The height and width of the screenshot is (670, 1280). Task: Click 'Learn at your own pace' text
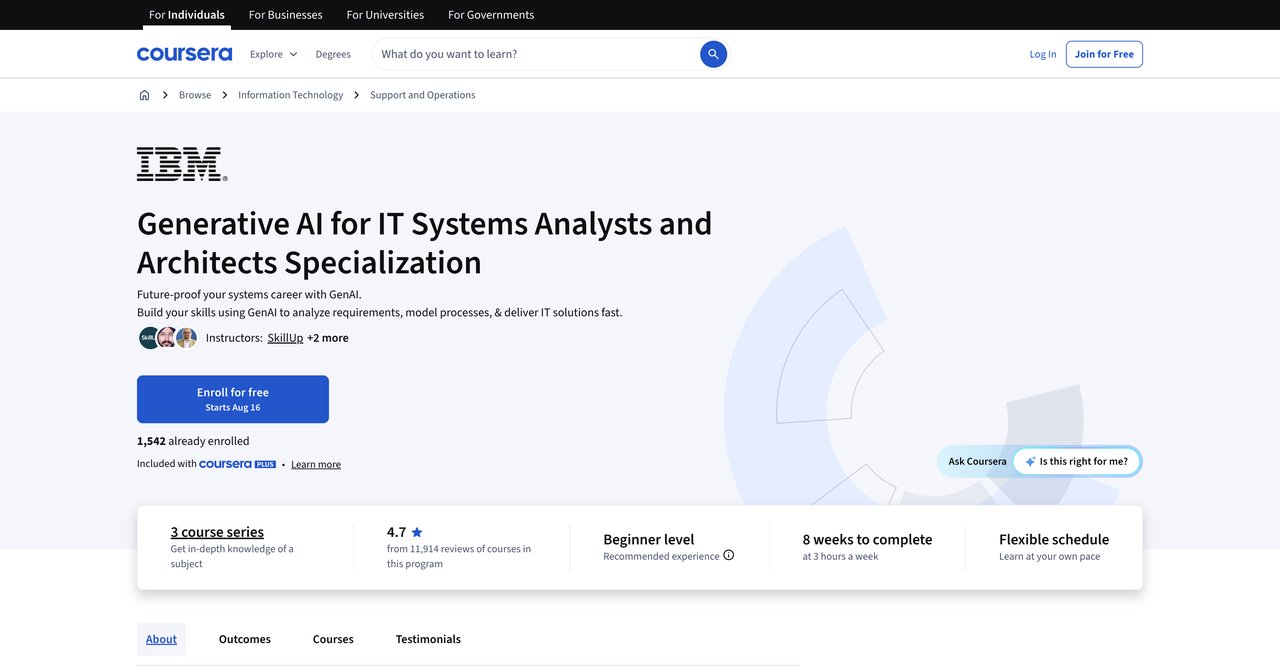[x=1049, y=556]
